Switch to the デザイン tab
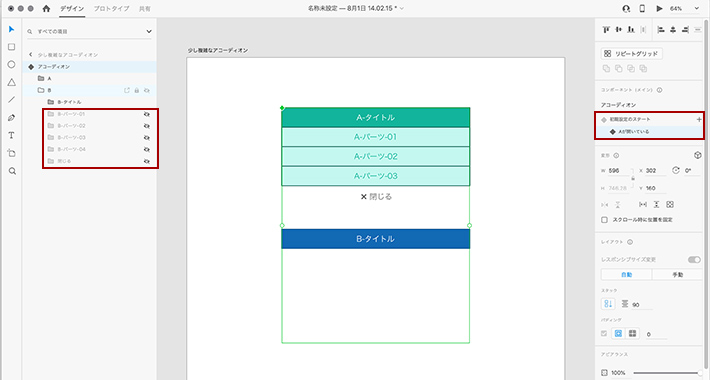710x380 pixels. [x=72, y=9]
